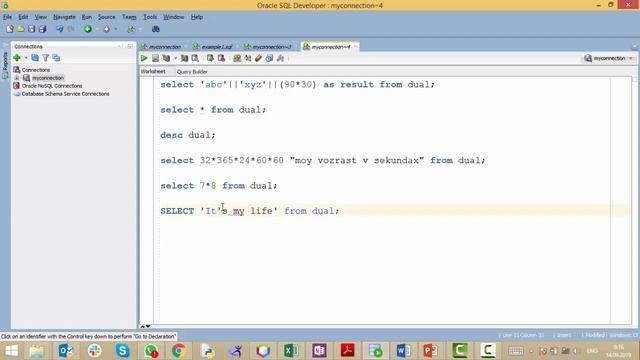Switch to the Worksheet tab
The height and width of the screenshot is (360, 640).
(153, 71)
